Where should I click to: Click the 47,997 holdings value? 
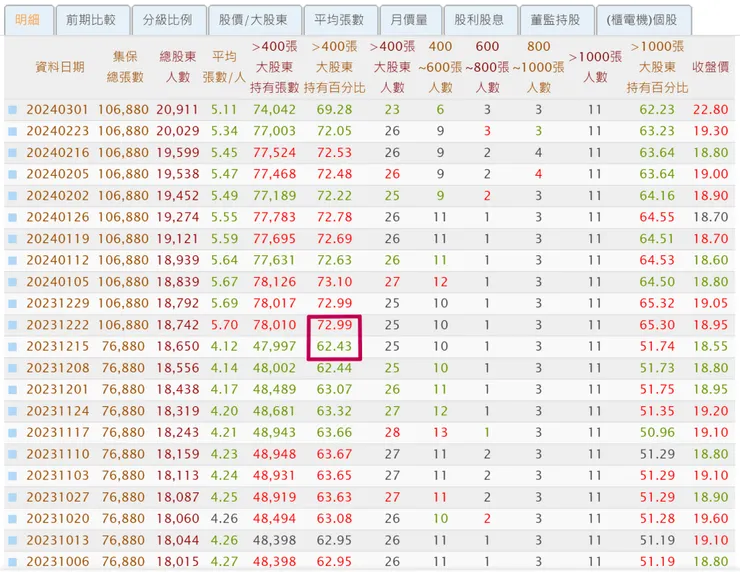(x=274, y=347)
